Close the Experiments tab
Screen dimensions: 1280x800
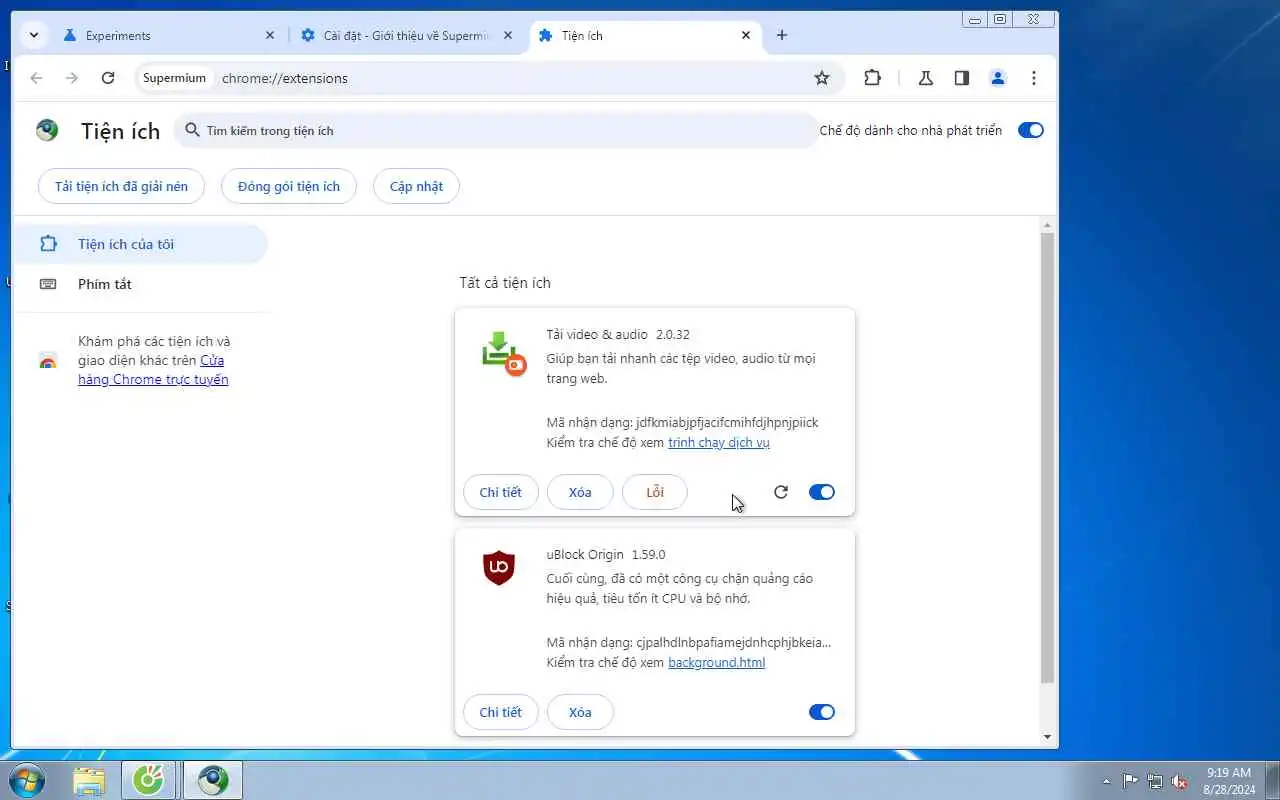(270, 35)
